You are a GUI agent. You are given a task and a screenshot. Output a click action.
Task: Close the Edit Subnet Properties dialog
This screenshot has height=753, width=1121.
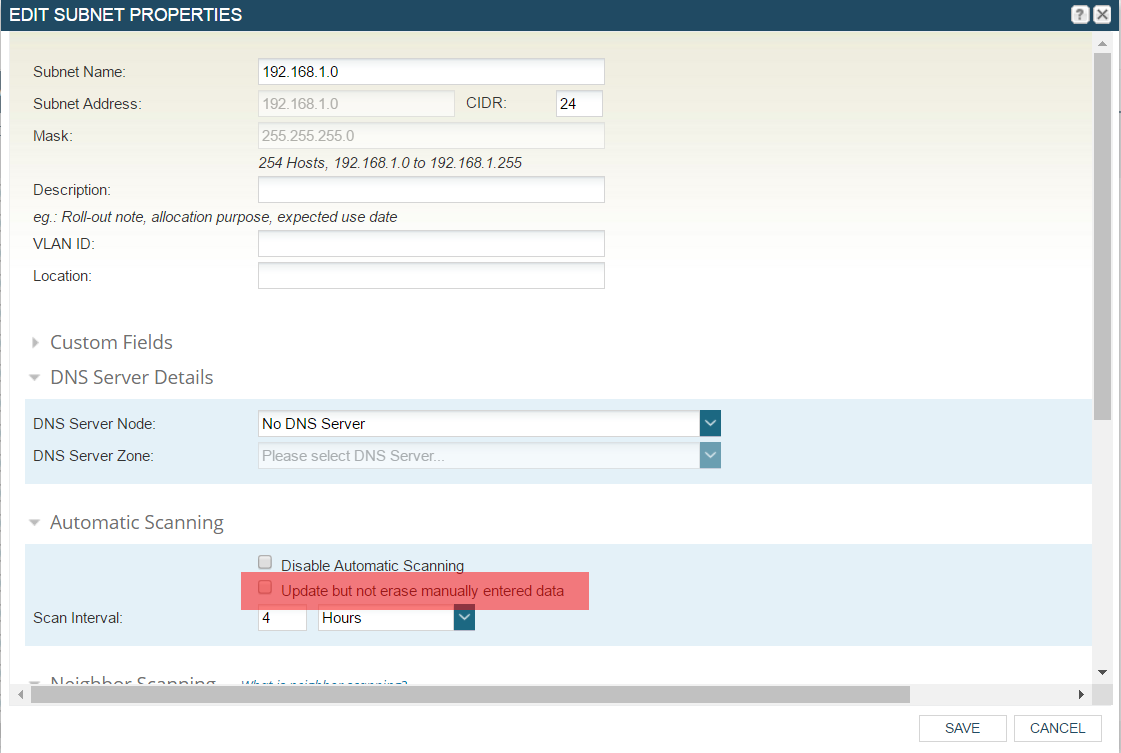click(x=1102, y=14)
